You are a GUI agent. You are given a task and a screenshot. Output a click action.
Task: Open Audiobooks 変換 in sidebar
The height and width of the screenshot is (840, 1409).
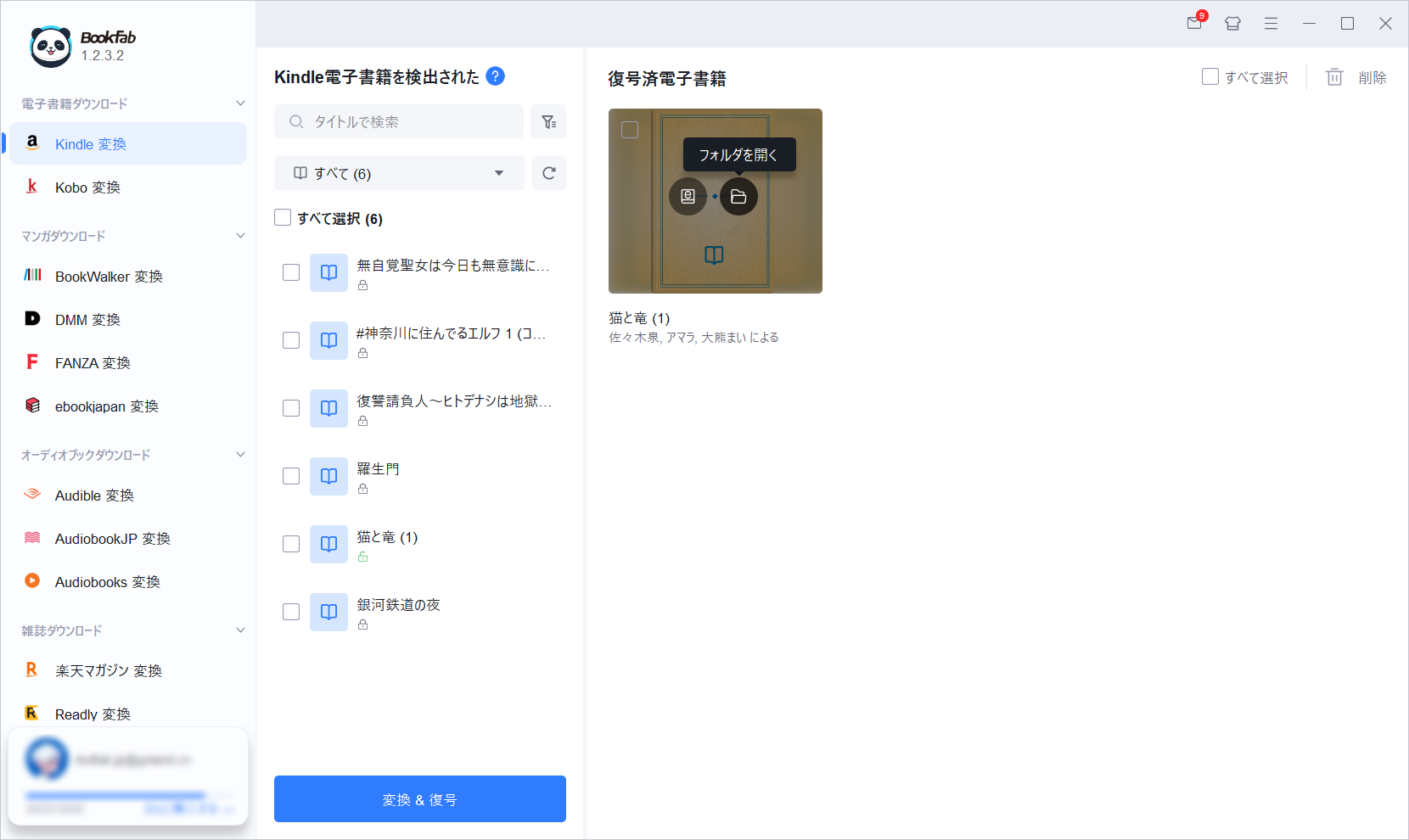(127, 581)
